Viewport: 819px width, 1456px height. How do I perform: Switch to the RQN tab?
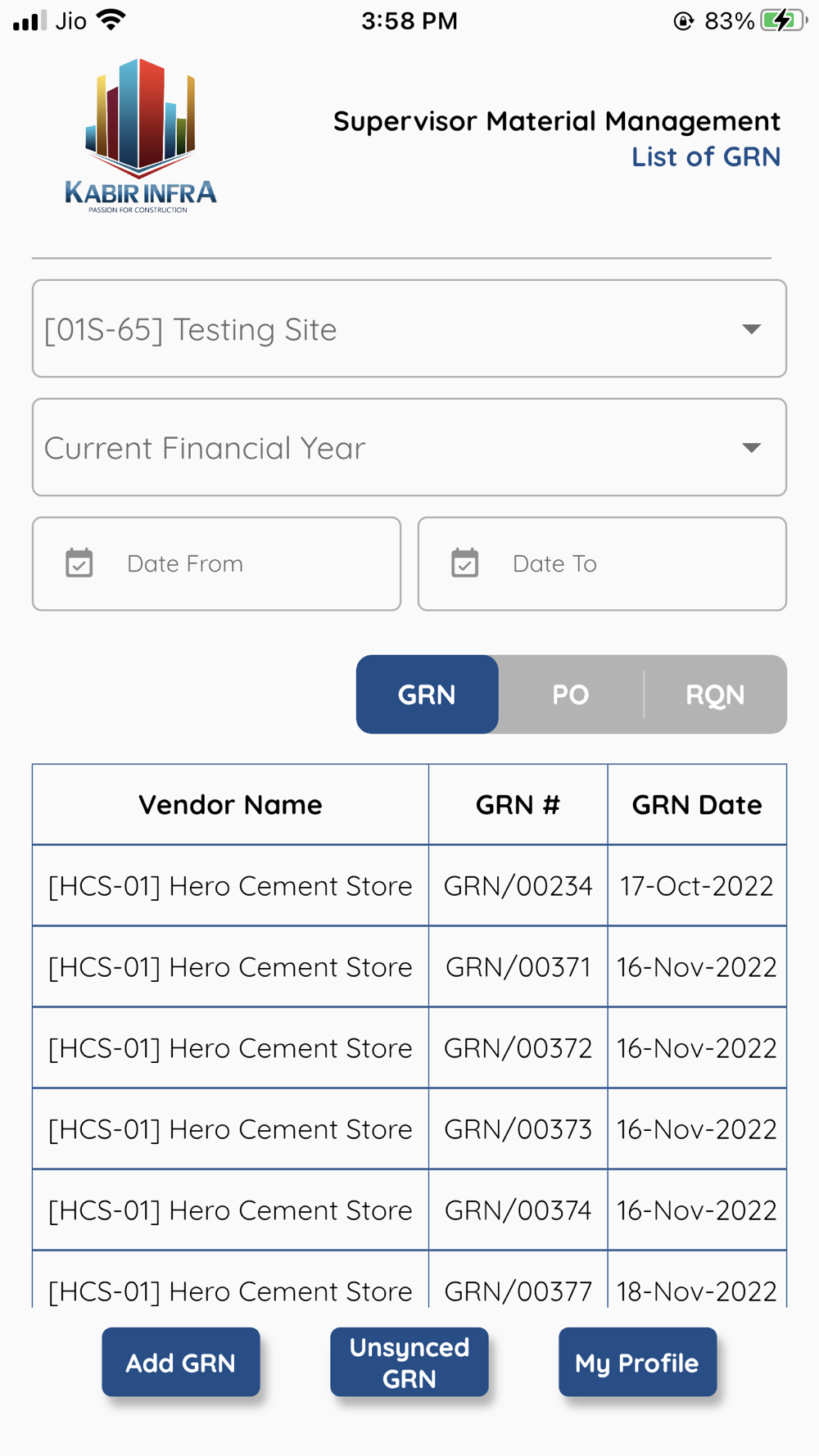pyautogui.click(x=715, y=694)
